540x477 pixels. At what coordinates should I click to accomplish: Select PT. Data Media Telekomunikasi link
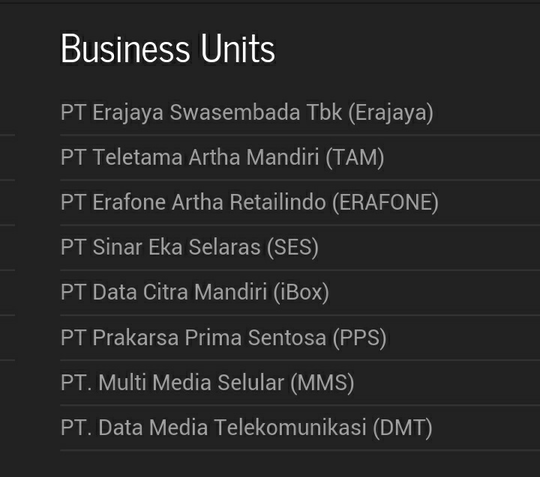click(x=247, y=427)
